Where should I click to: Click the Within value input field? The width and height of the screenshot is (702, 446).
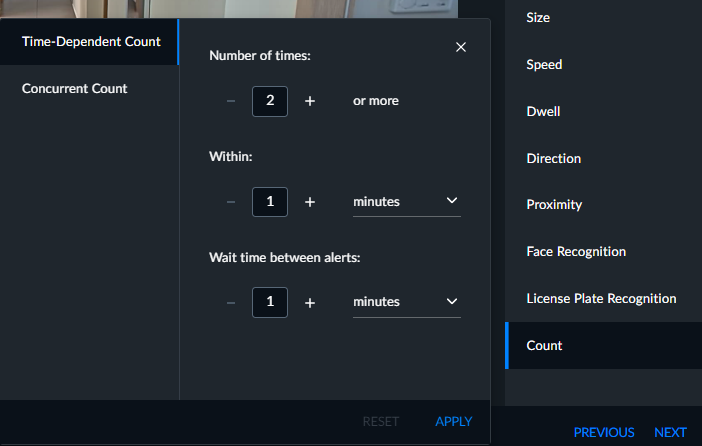point(270,202)
